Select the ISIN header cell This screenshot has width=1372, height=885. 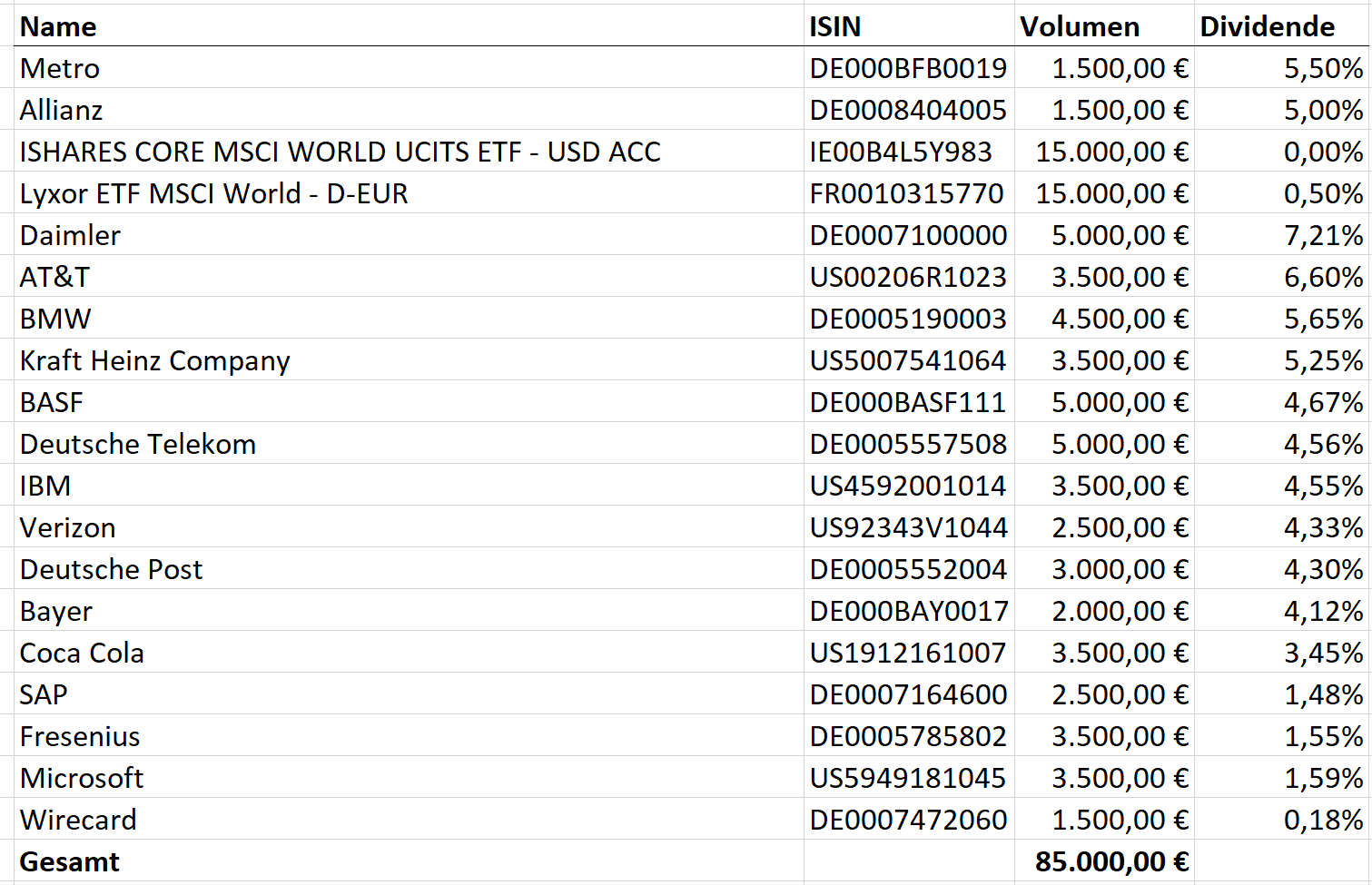(x=834, y=26)
